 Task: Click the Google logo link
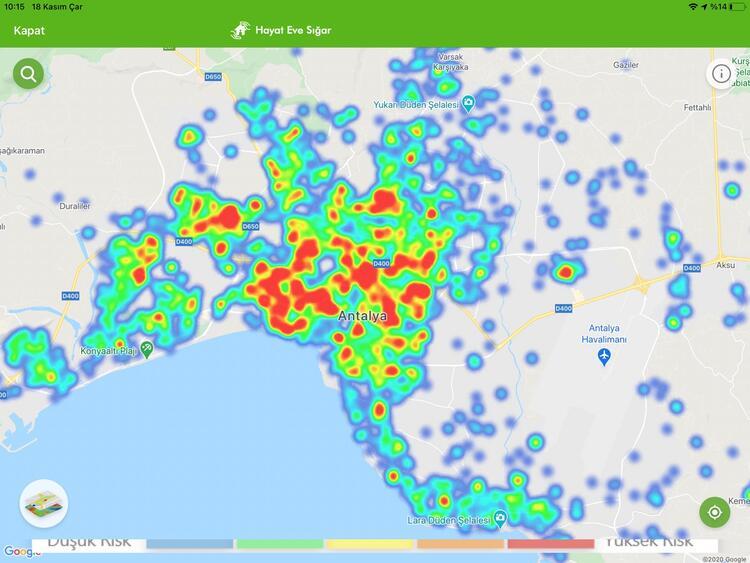[x=17, y=551]
